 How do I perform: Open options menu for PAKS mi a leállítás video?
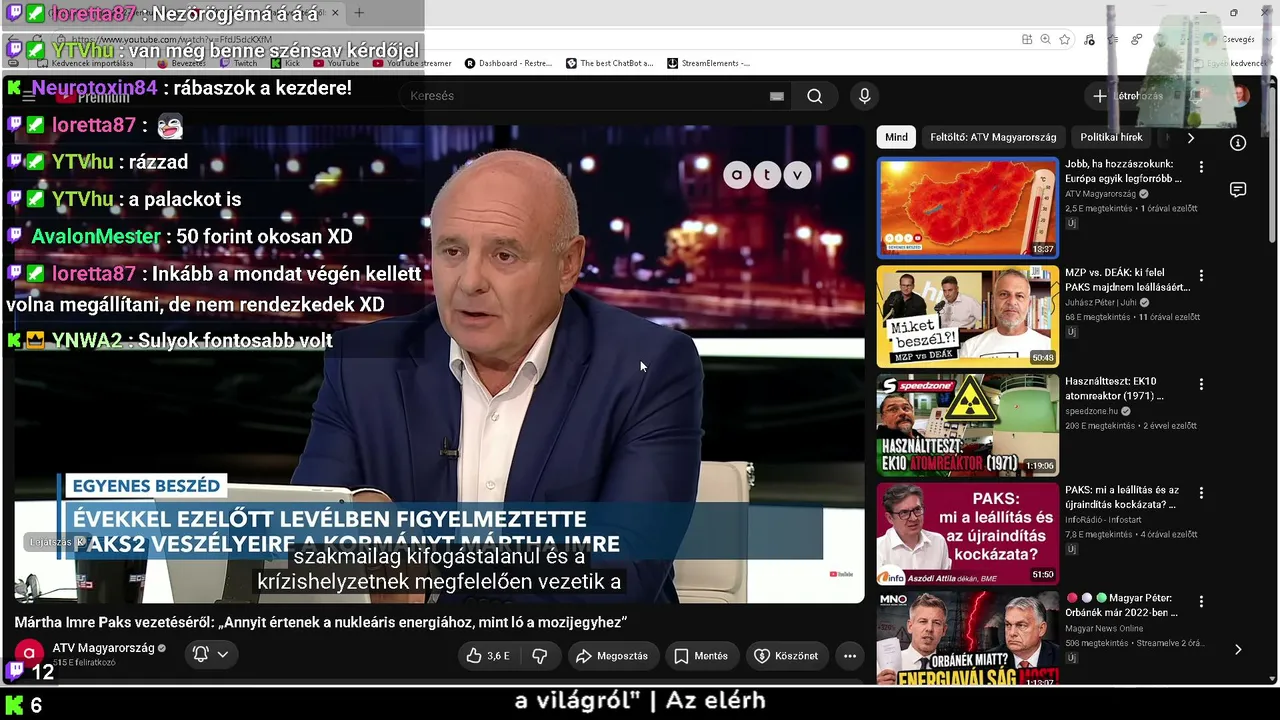1201,494
